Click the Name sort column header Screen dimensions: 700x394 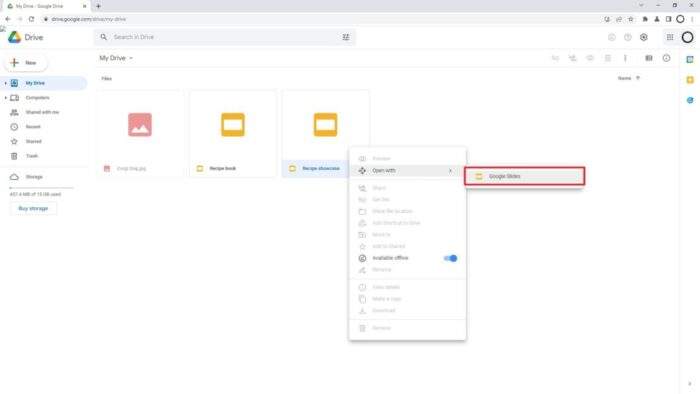[624, 78]
